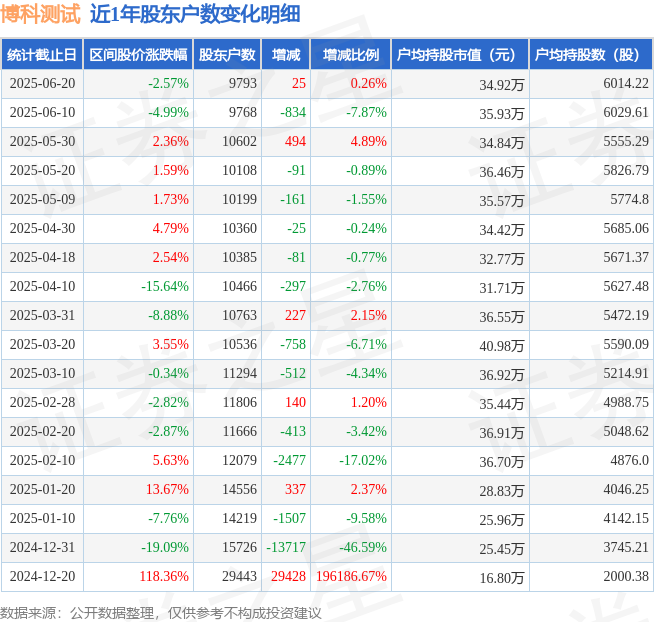Image resolution: width=654 pixels, height=622 pixels.
Task: Click the price change value -19.09%
Action: [165, 547]
